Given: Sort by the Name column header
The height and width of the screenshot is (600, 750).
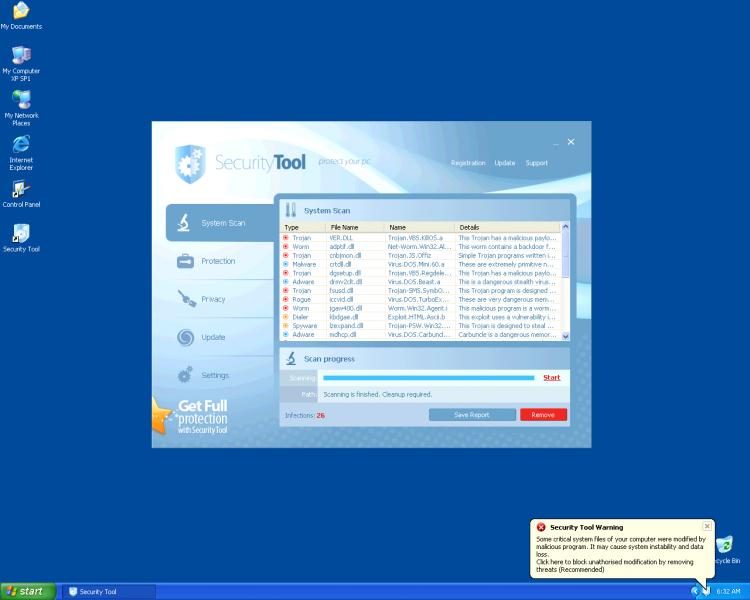Looking at the screenshot, I should pyautogui.click(x=420, y=227).
